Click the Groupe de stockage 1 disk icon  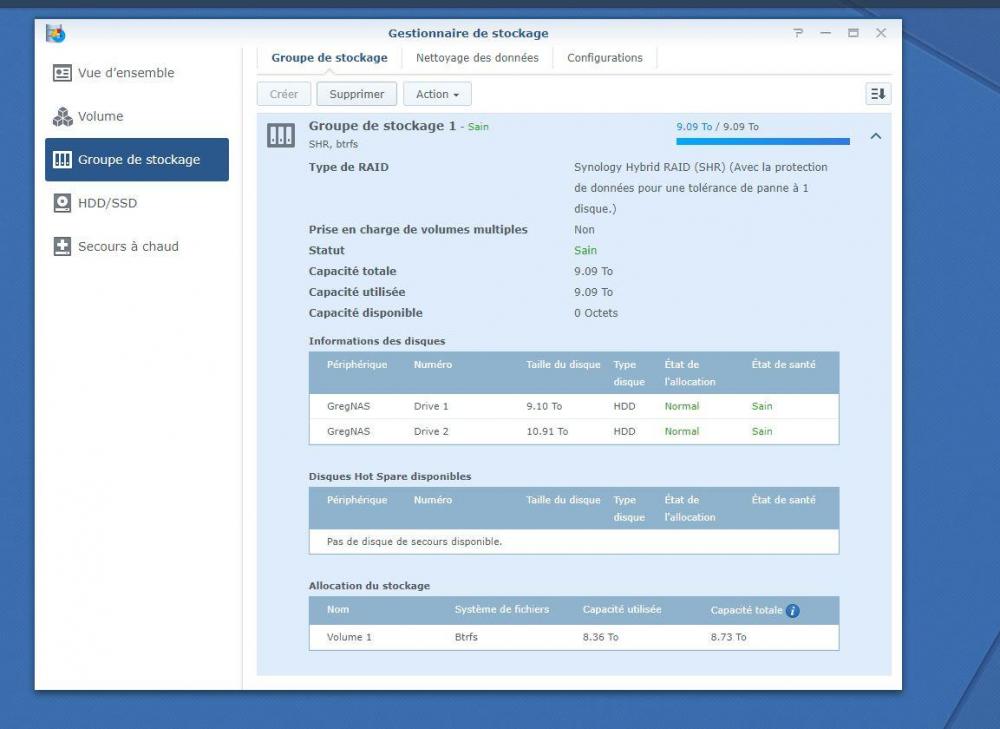pyautogui.click(x=281, y=136)
